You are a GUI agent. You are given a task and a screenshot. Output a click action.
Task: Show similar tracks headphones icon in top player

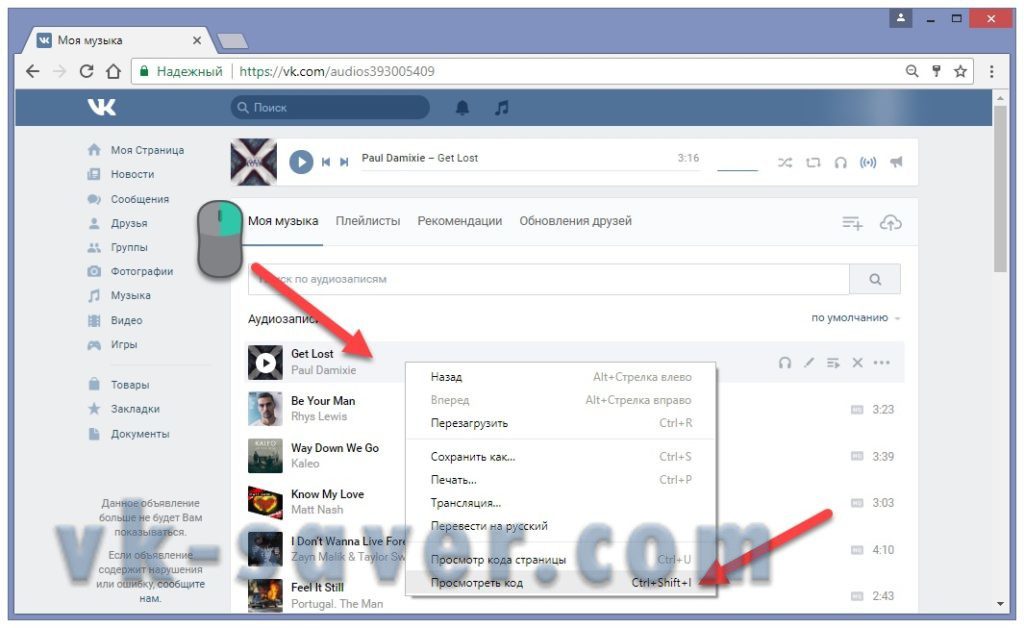click(840, 163)
